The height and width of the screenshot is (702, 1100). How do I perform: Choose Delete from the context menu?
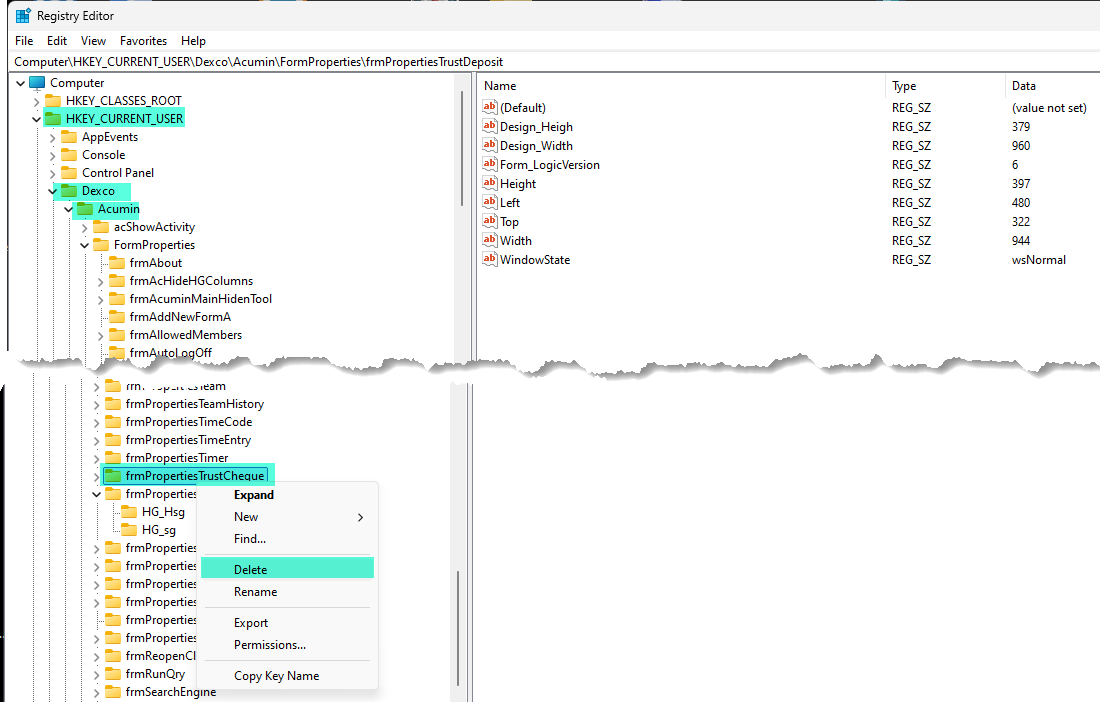tap(288, 569)
